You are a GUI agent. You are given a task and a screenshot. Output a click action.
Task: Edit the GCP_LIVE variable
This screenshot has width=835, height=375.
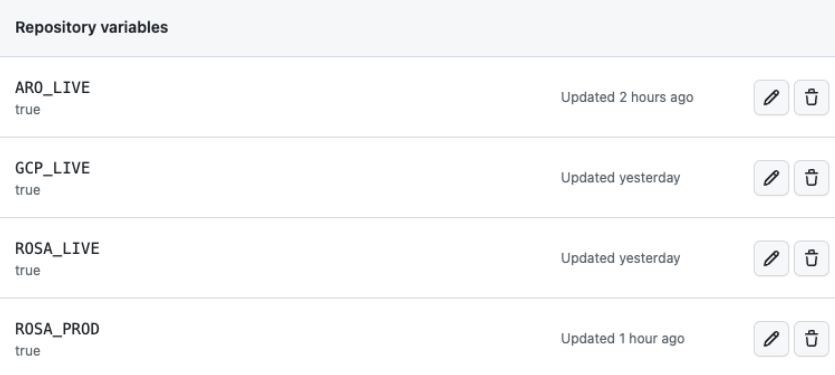771,178
